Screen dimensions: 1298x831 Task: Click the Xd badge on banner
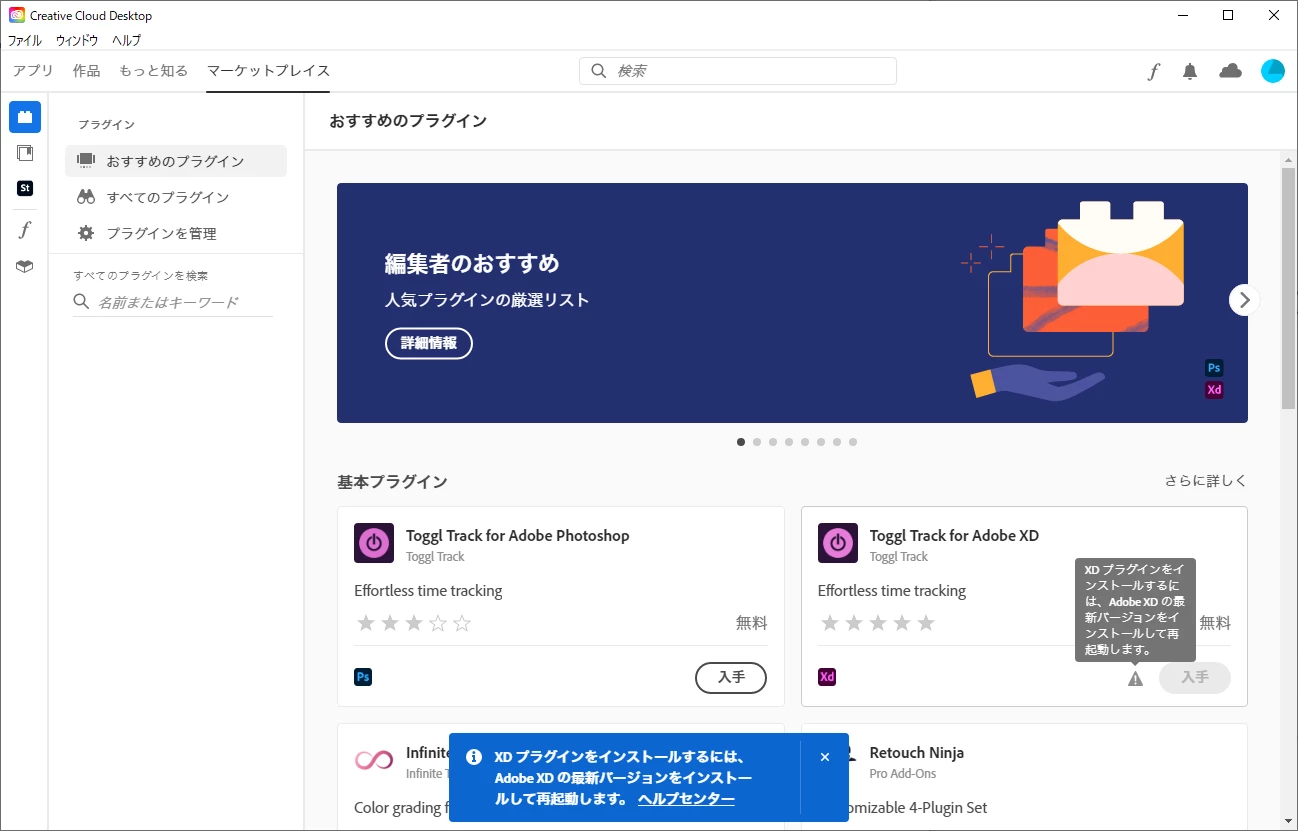pyautogui.click(x=1214, y=390)
